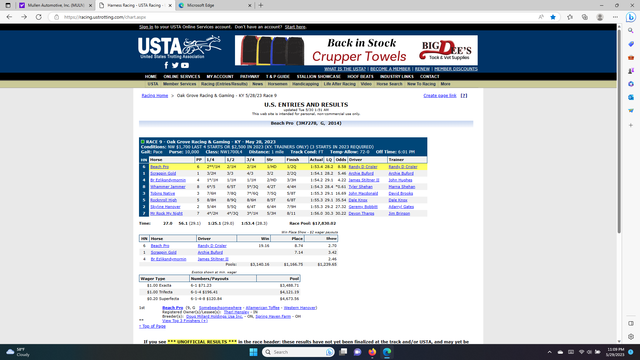Viewport: 640px width, 360px height.
Task: Show hidden system tray icons
Action: (x=549, y=352)
